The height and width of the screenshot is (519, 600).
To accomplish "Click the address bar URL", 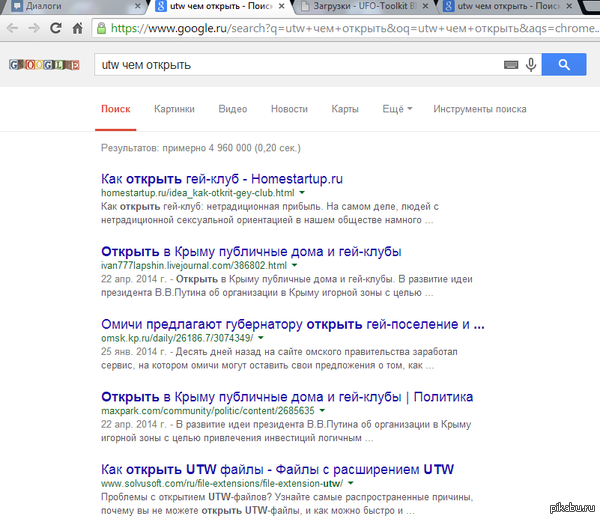I will click(354, 28).
